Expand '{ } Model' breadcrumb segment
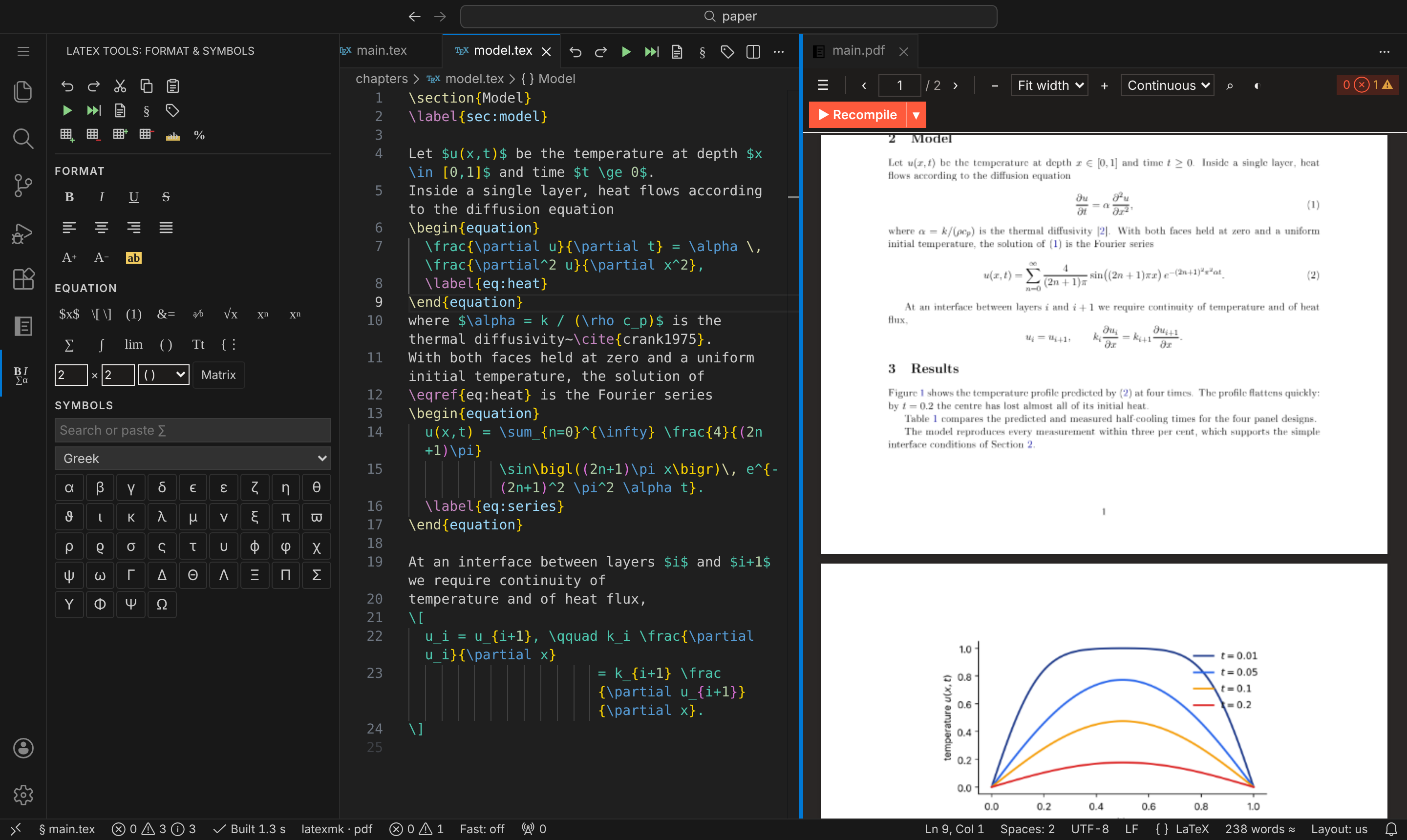The width and height of the screenshot is (1407, 840). [548, 79]
